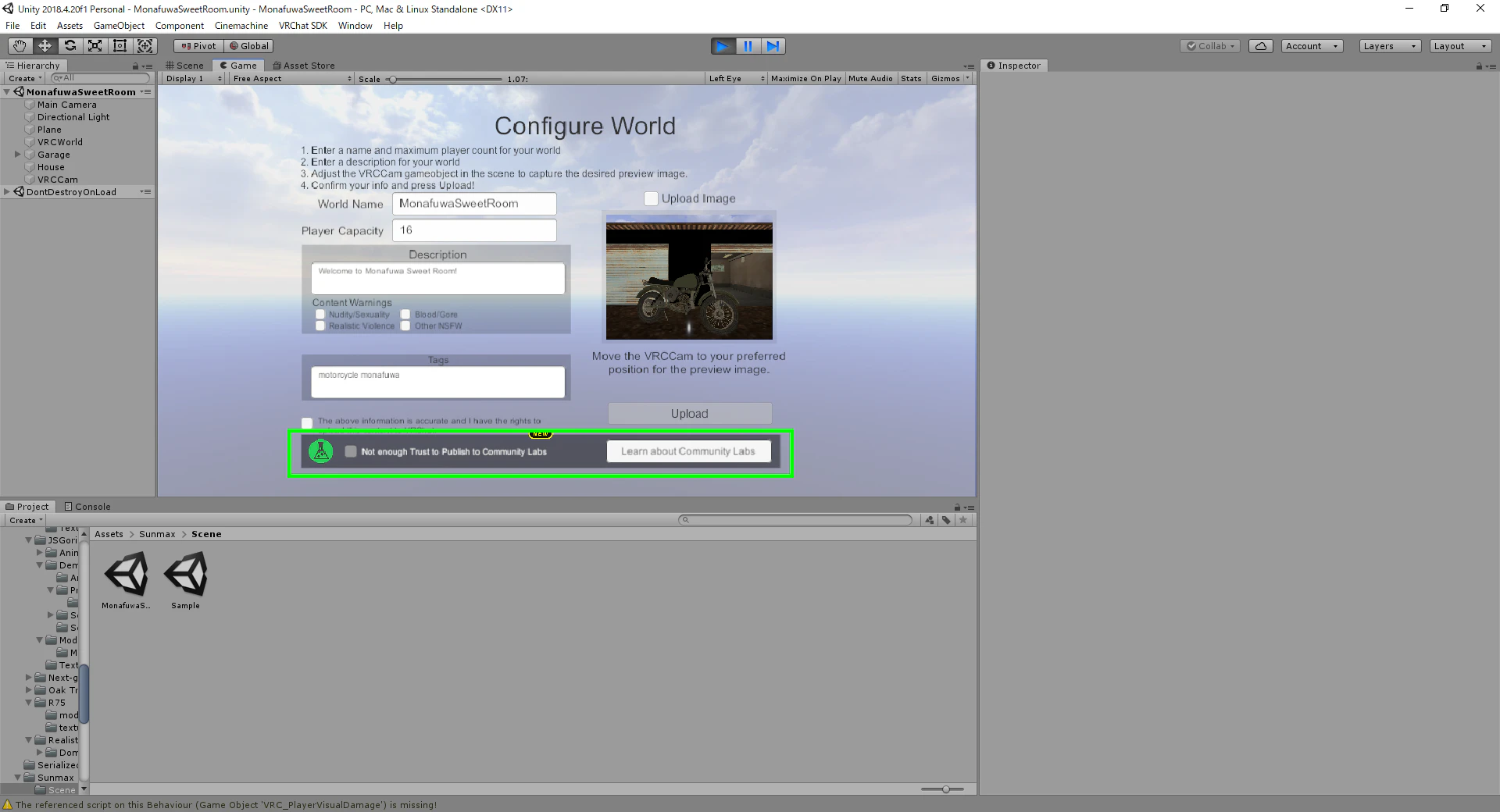Check the Realistic Violence content warning
The width and height of the screenshot is (1500, 812).
pos(320,326)
